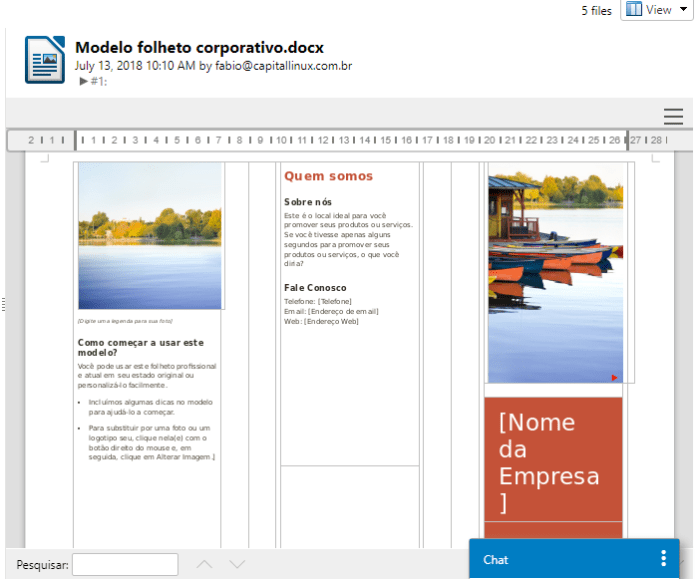
Task: Click the fabio@capitallinux.com.br author name
Action: (283, 66)
